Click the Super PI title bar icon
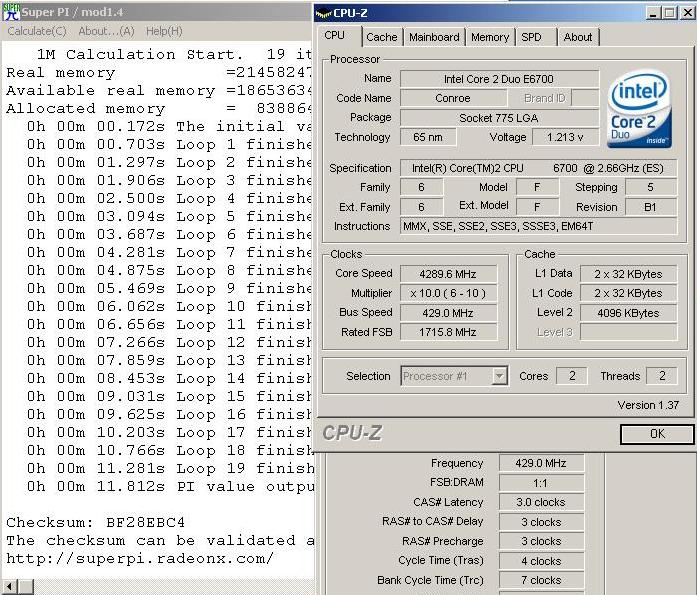The image size is (697, 595). pyautogui.click(x=11, y=12)
